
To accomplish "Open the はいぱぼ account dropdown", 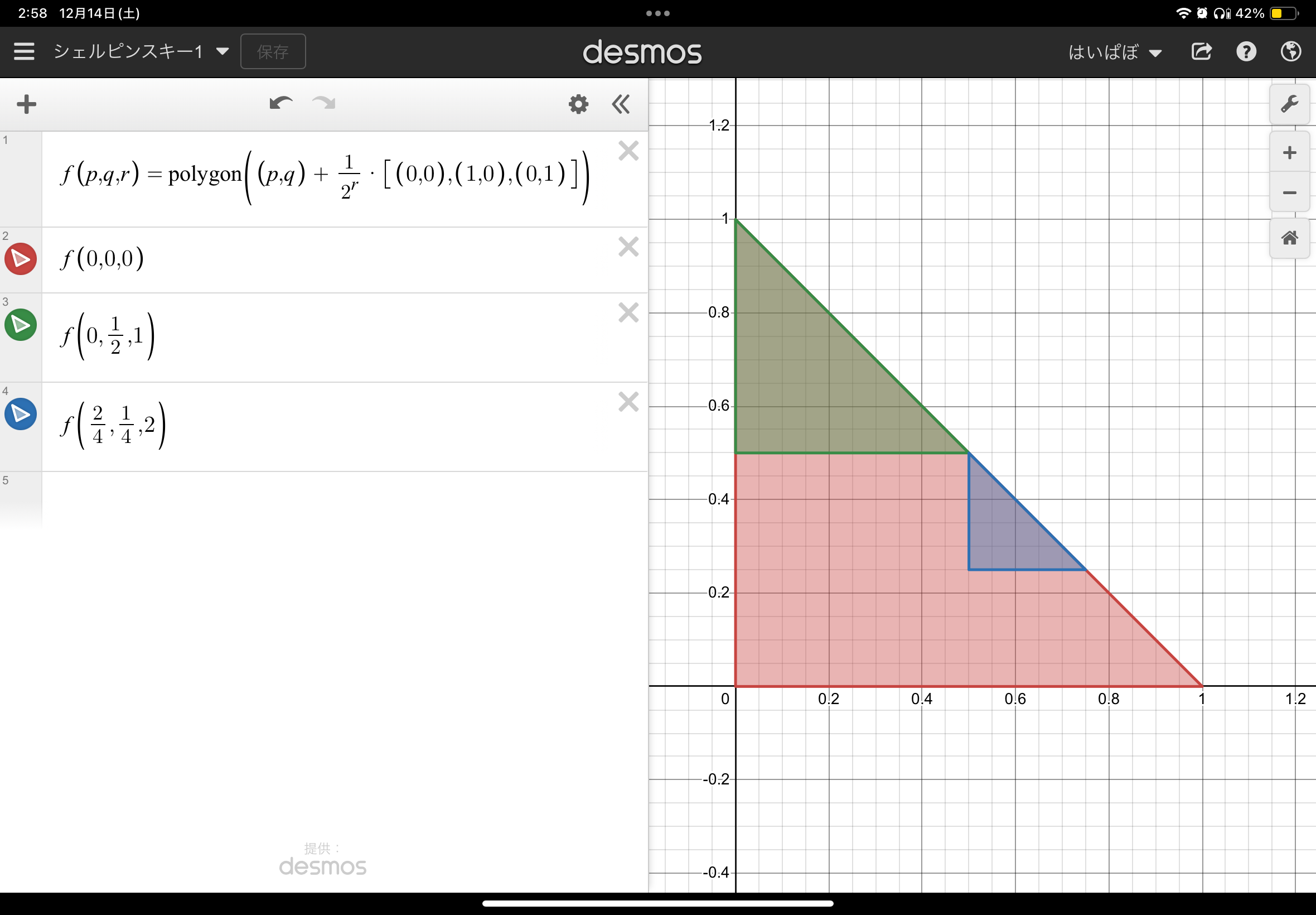I will 1115,51.
